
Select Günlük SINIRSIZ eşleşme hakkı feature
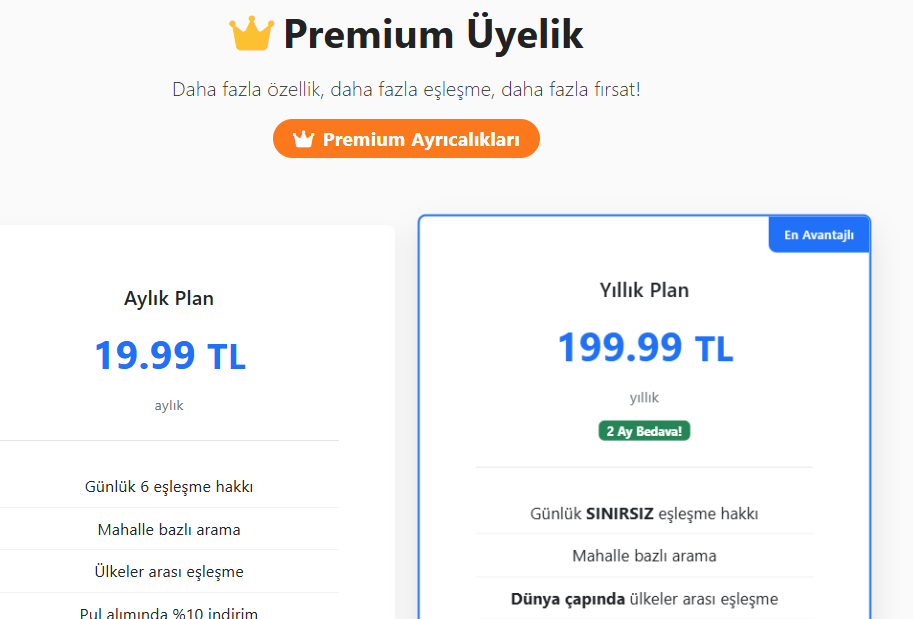[x=644, y=513]
